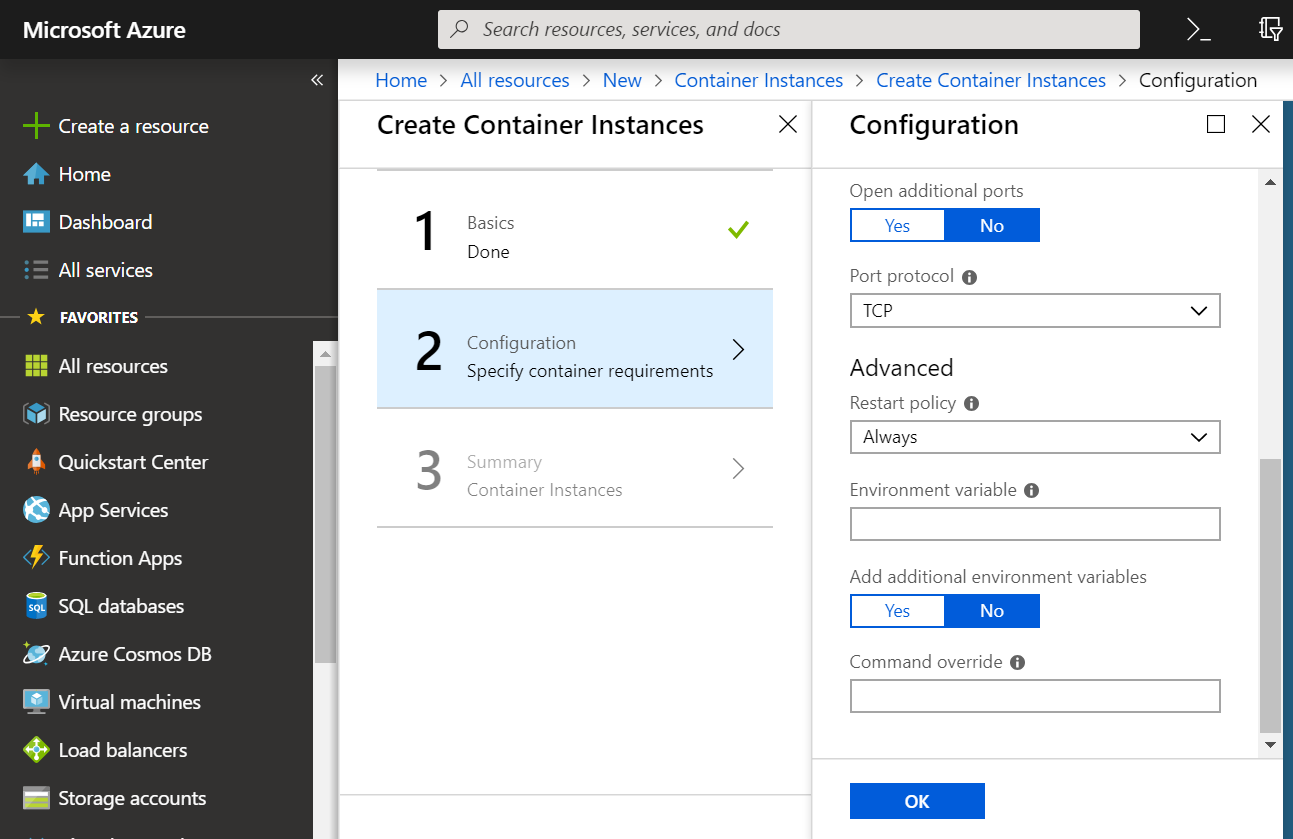Close the Configuration blade
The width and height of the screenshot is (1293, 839).
coord(1261,124)
